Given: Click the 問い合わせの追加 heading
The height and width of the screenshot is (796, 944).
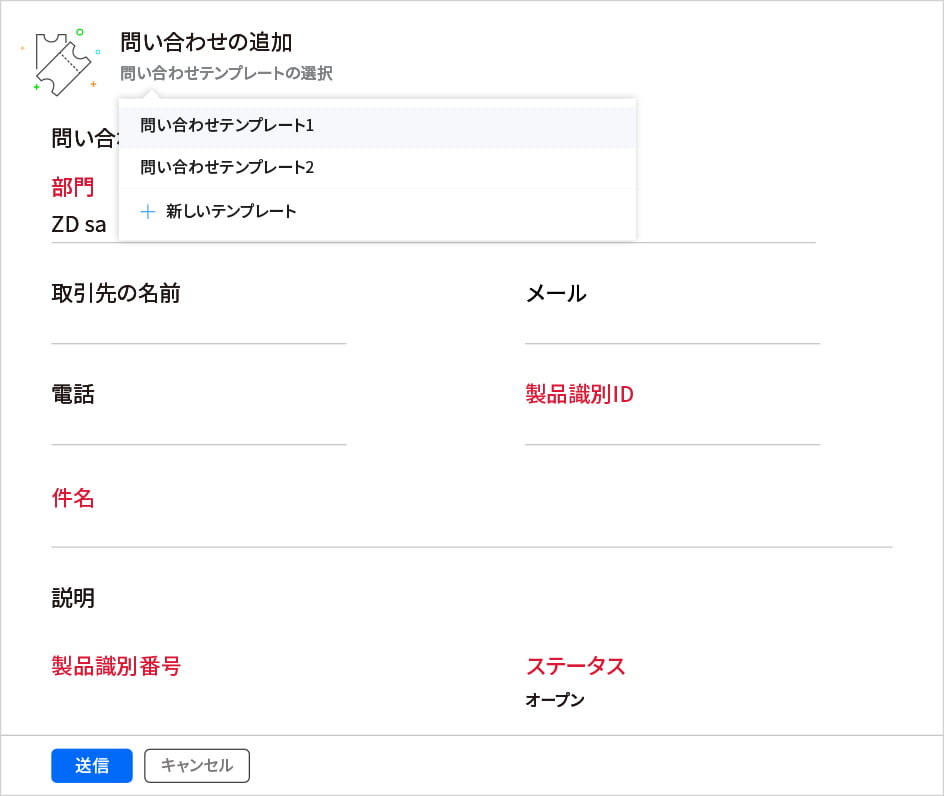Looking at the screenshot, I should coord(206,42).
